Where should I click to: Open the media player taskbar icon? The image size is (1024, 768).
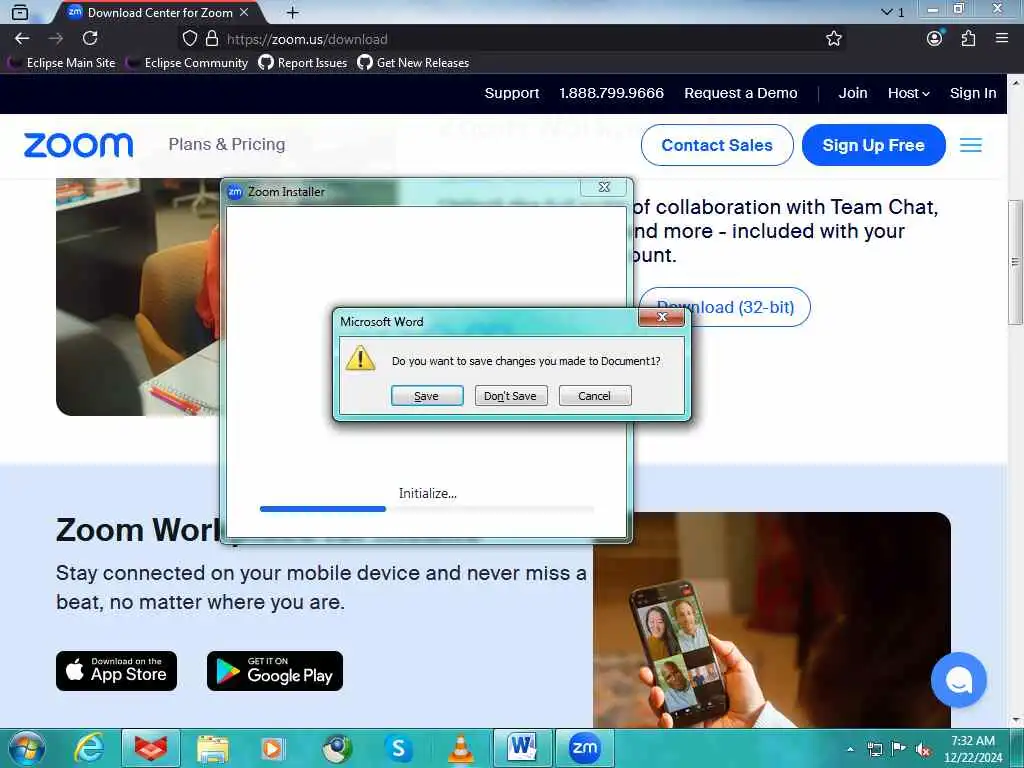point(274,748)
